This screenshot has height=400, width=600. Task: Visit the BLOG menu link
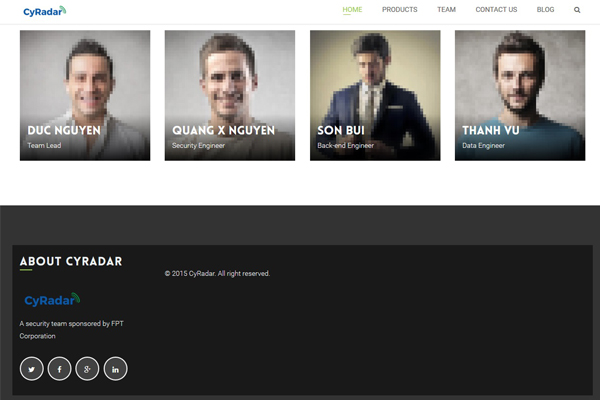coord(545,10)
